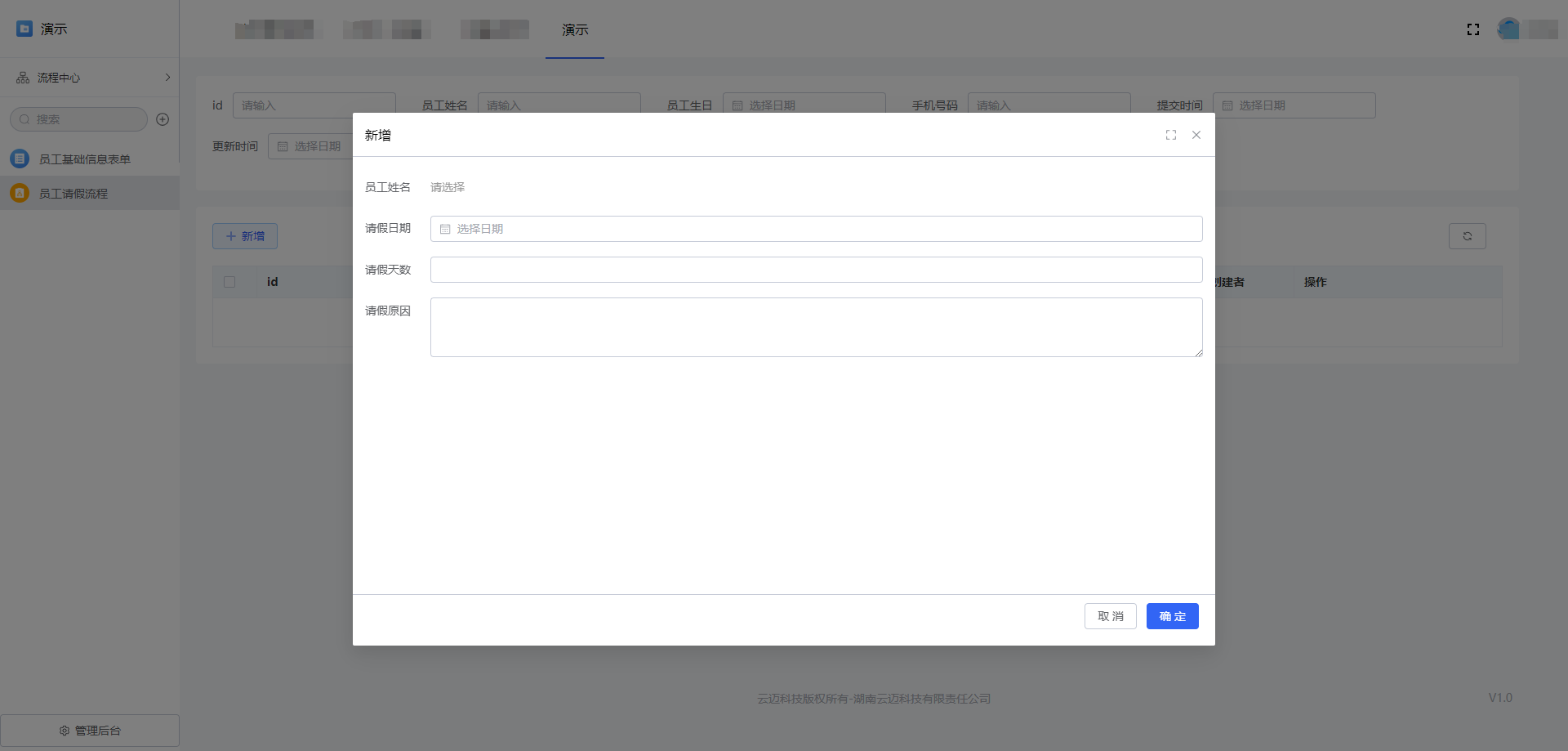Expand the 流程中心 menu chevron

pyautogui.click(x=167, y=78)
